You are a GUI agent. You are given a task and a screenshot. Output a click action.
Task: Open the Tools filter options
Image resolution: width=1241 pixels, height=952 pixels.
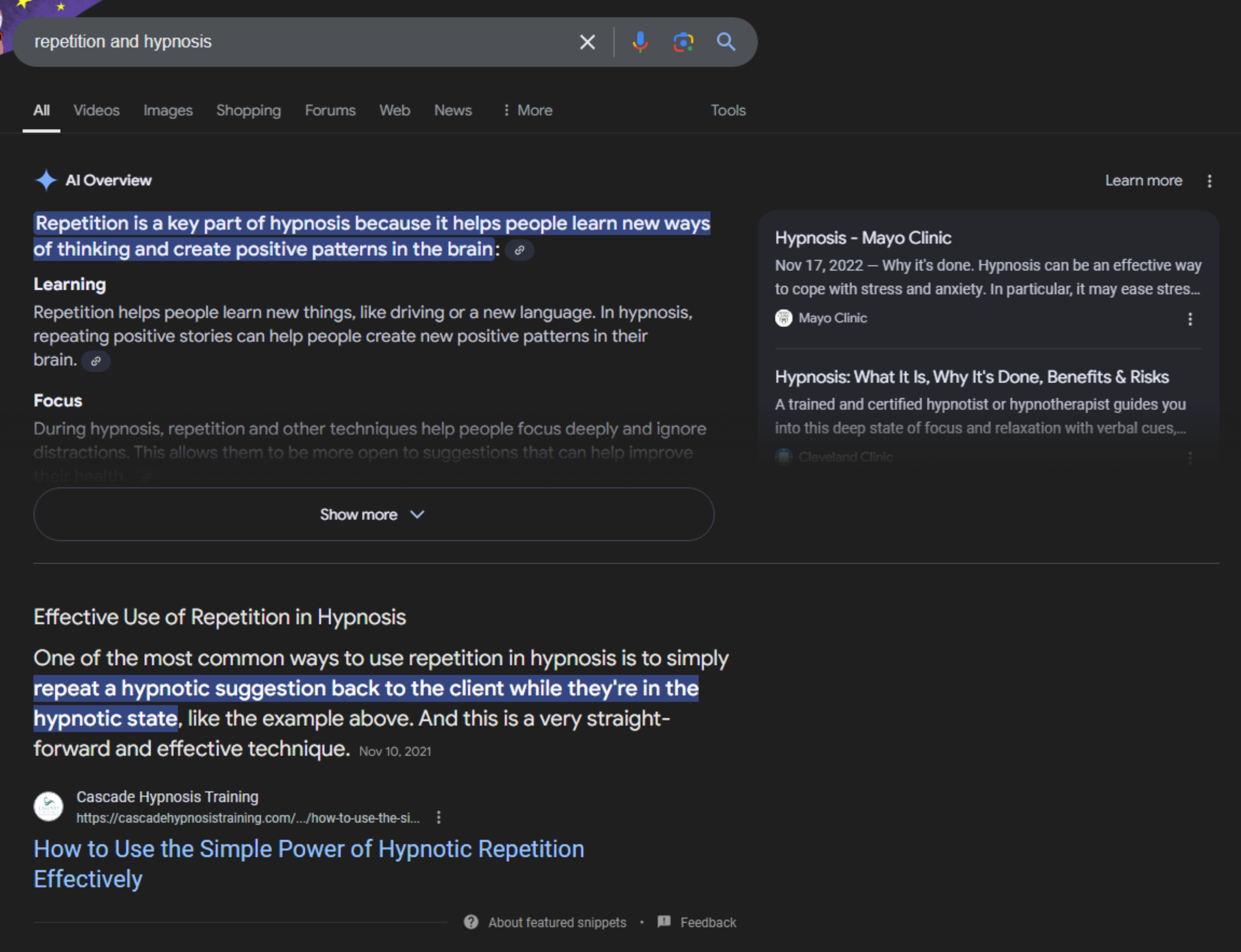tap(729, 110)
